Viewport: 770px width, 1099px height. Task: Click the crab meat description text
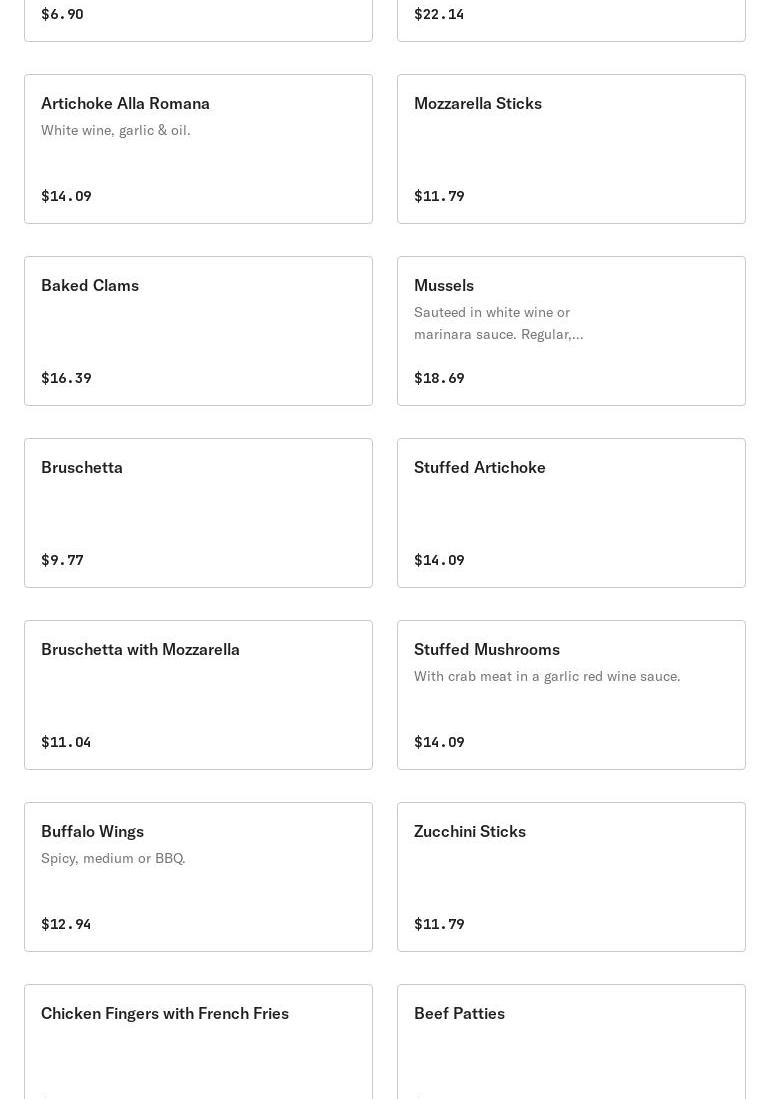coord(547,677)
